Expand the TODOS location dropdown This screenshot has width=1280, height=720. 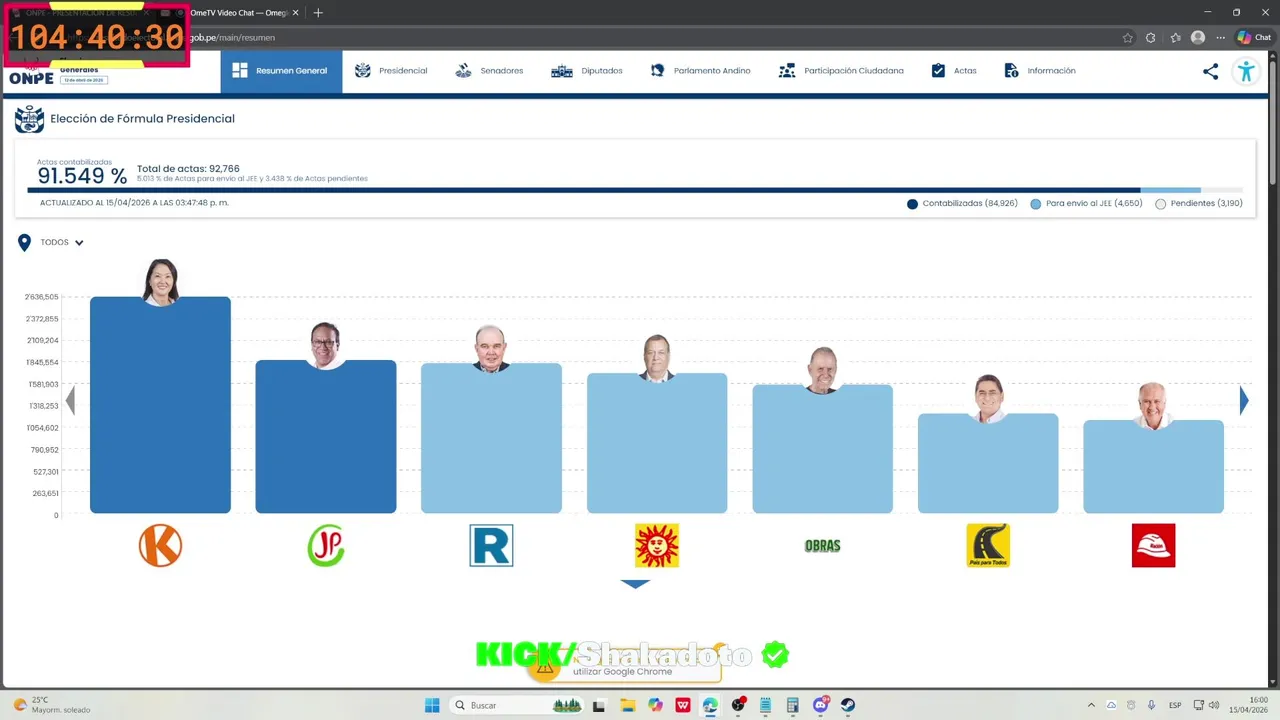click(x=62, y=243)
